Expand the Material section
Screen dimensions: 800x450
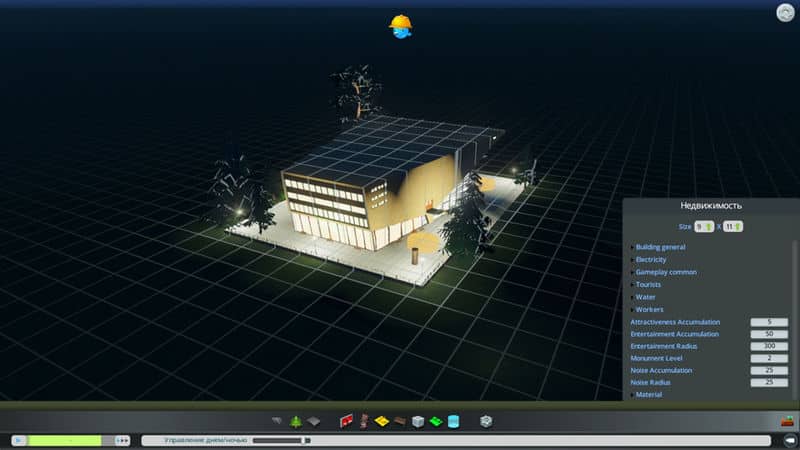648,395
